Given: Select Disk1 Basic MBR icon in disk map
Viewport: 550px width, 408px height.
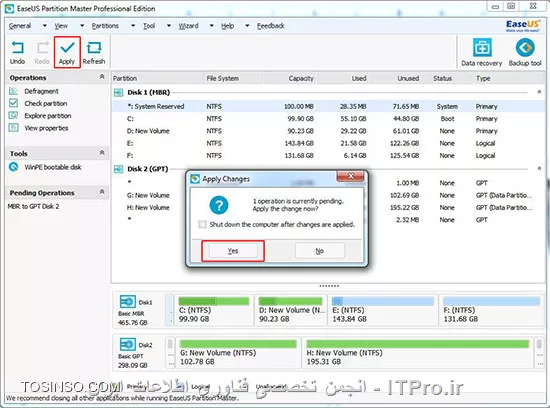Looking at the screenshot, I should point(127,301).
